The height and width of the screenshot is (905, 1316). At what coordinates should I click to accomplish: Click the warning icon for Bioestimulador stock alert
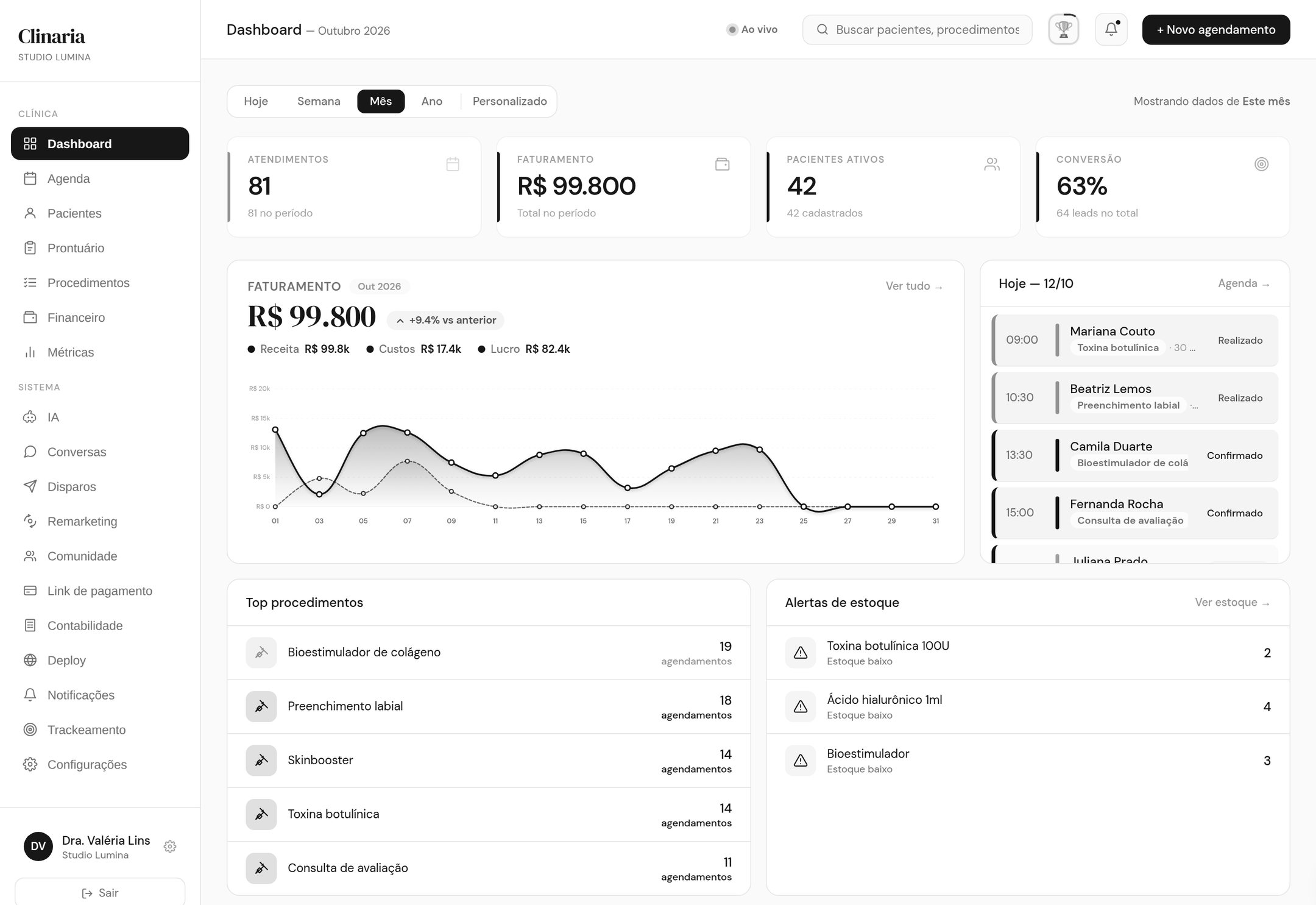[x=801, y=761]
